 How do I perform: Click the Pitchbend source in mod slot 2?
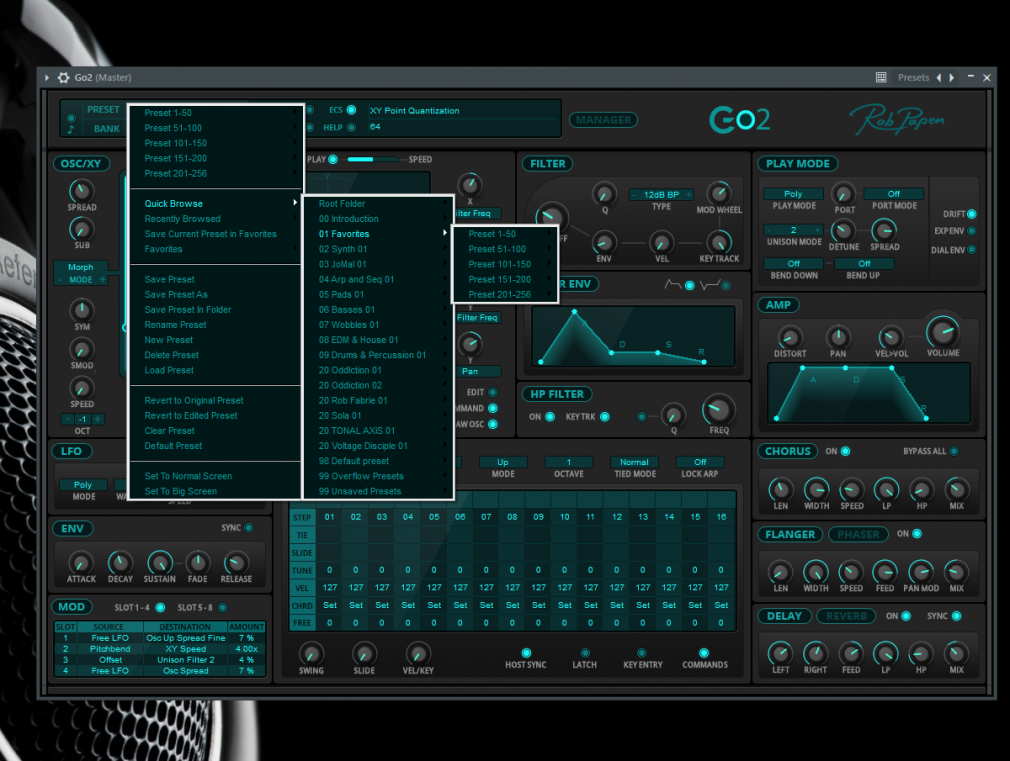(110, 649)
